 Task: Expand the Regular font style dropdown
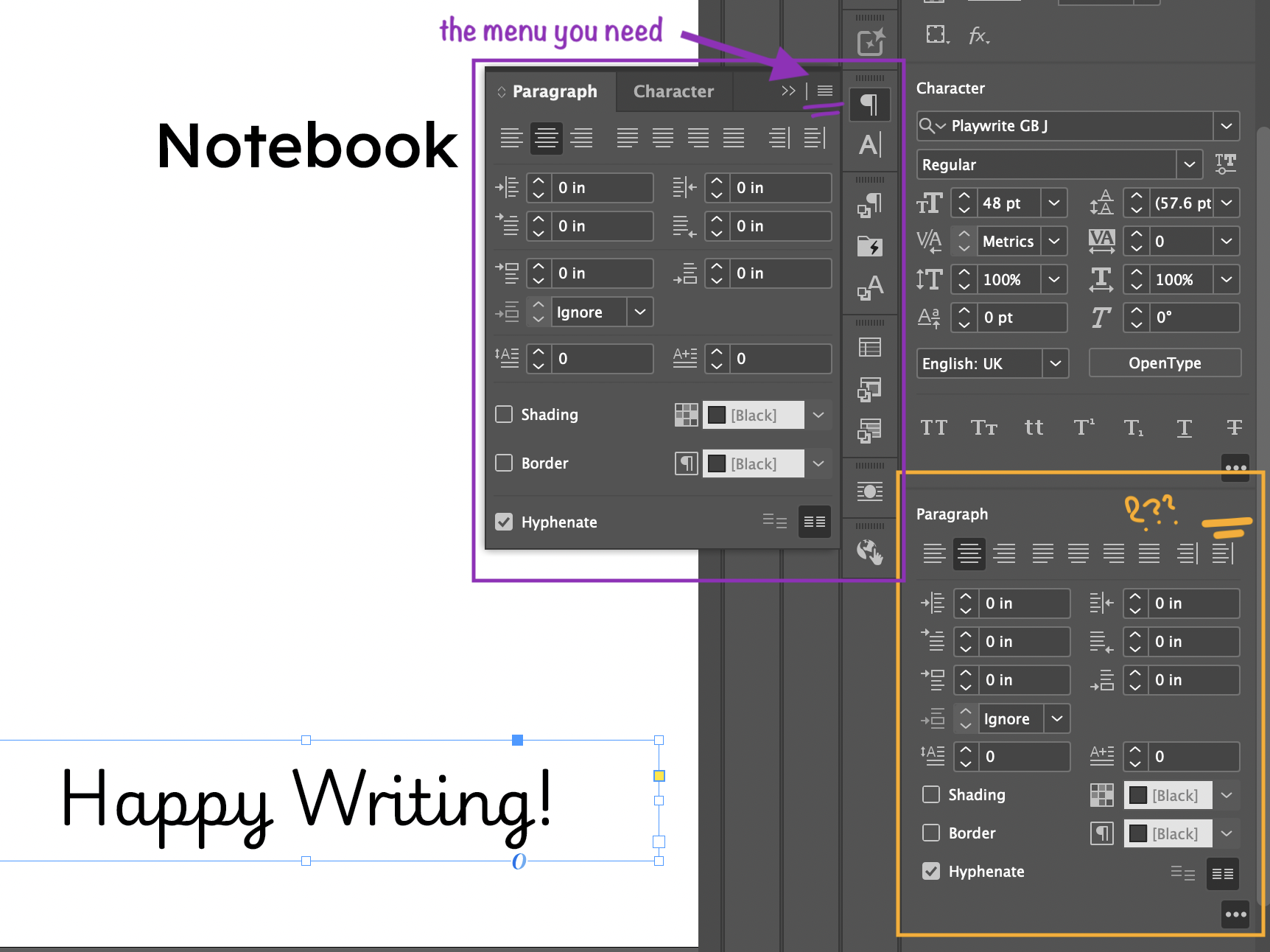1190,164
